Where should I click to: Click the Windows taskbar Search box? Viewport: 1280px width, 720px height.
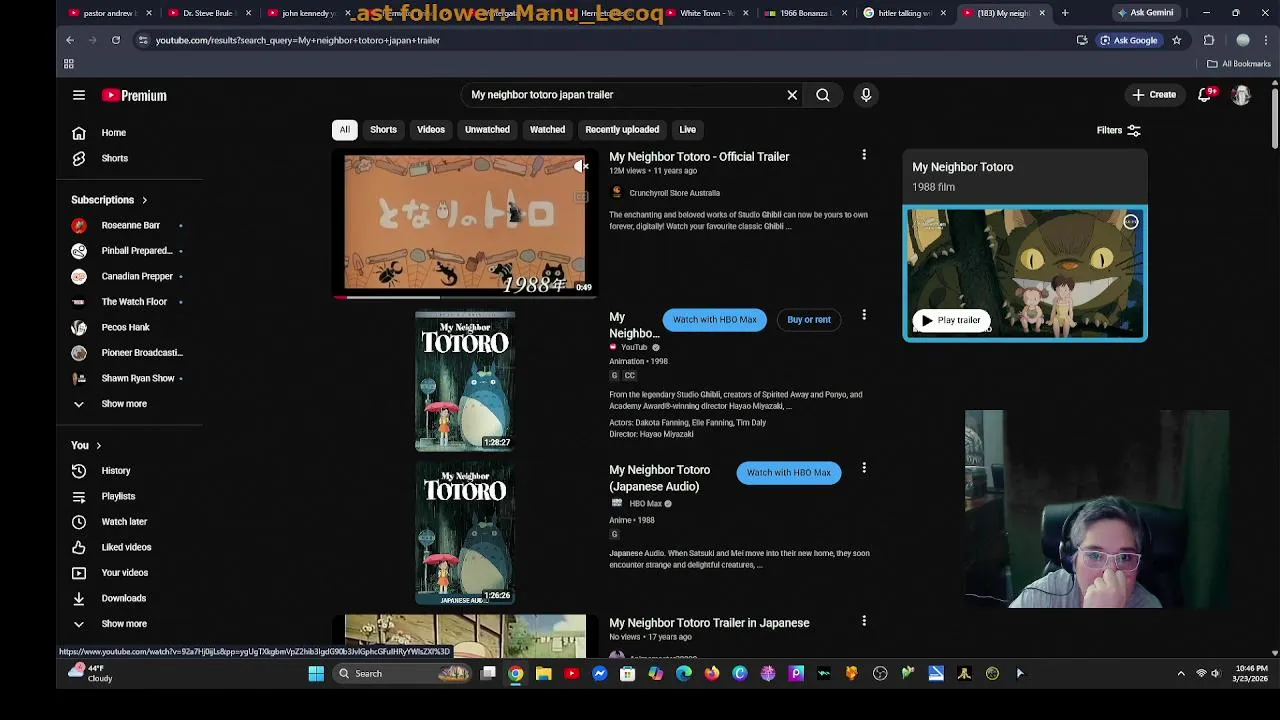pos(402,673)
